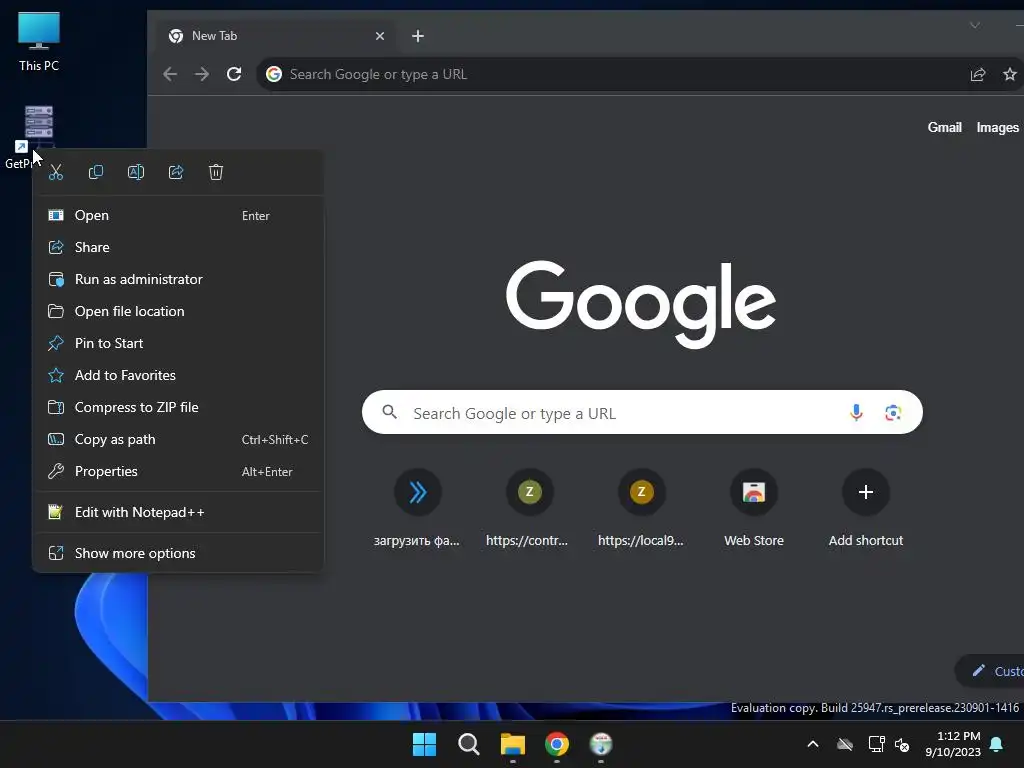Select Compress to ZIP file

coord(178,408)
